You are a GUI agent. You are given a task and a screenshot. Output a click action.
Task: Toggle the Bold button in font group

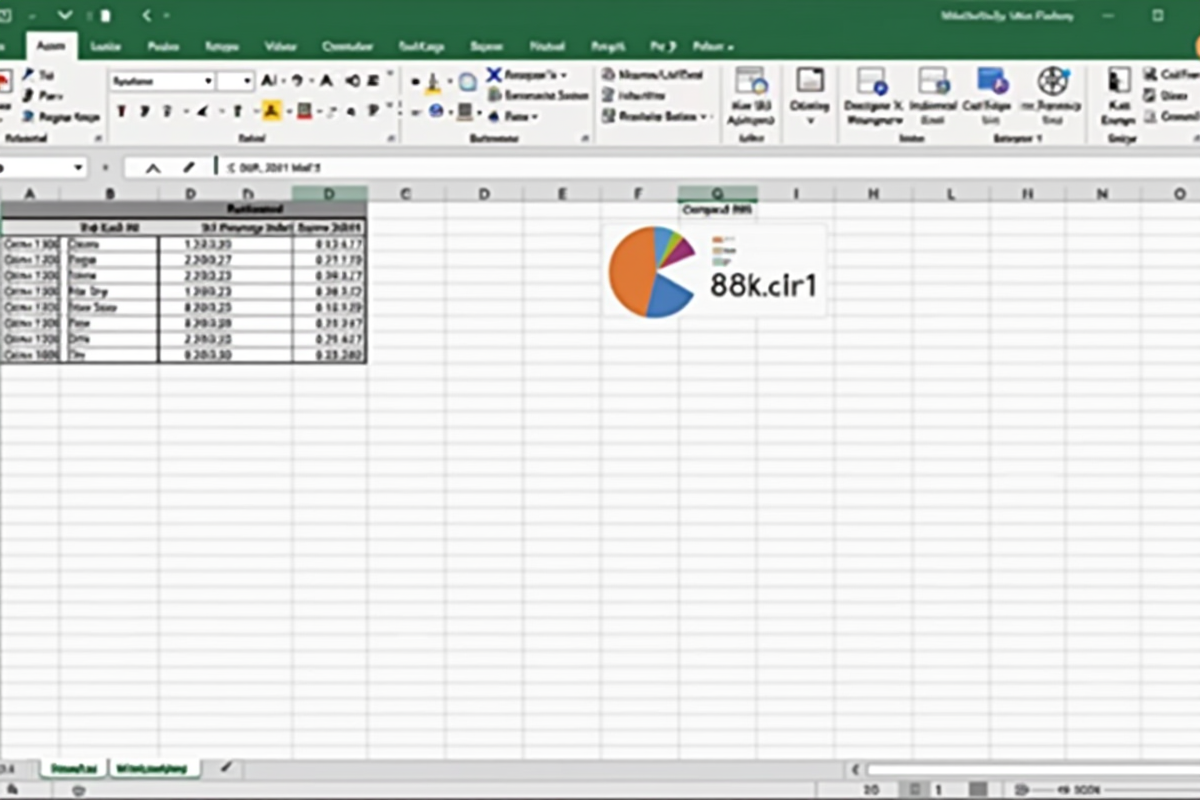[122, 111]
